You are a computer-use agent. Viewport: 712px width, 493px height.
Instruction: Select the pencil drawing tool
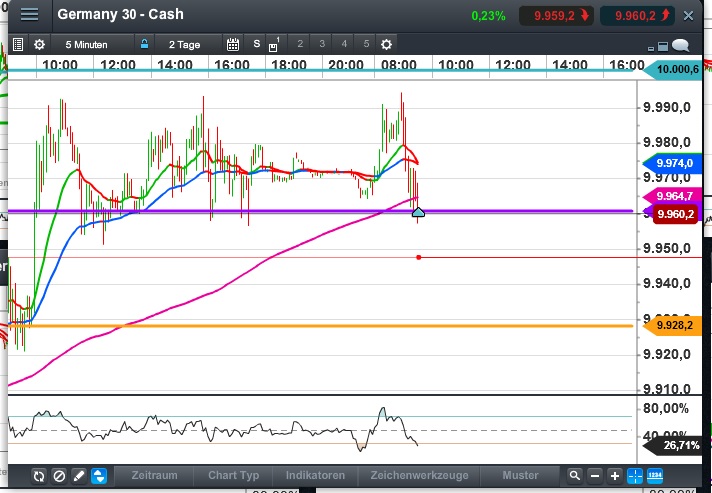point(79,476)
